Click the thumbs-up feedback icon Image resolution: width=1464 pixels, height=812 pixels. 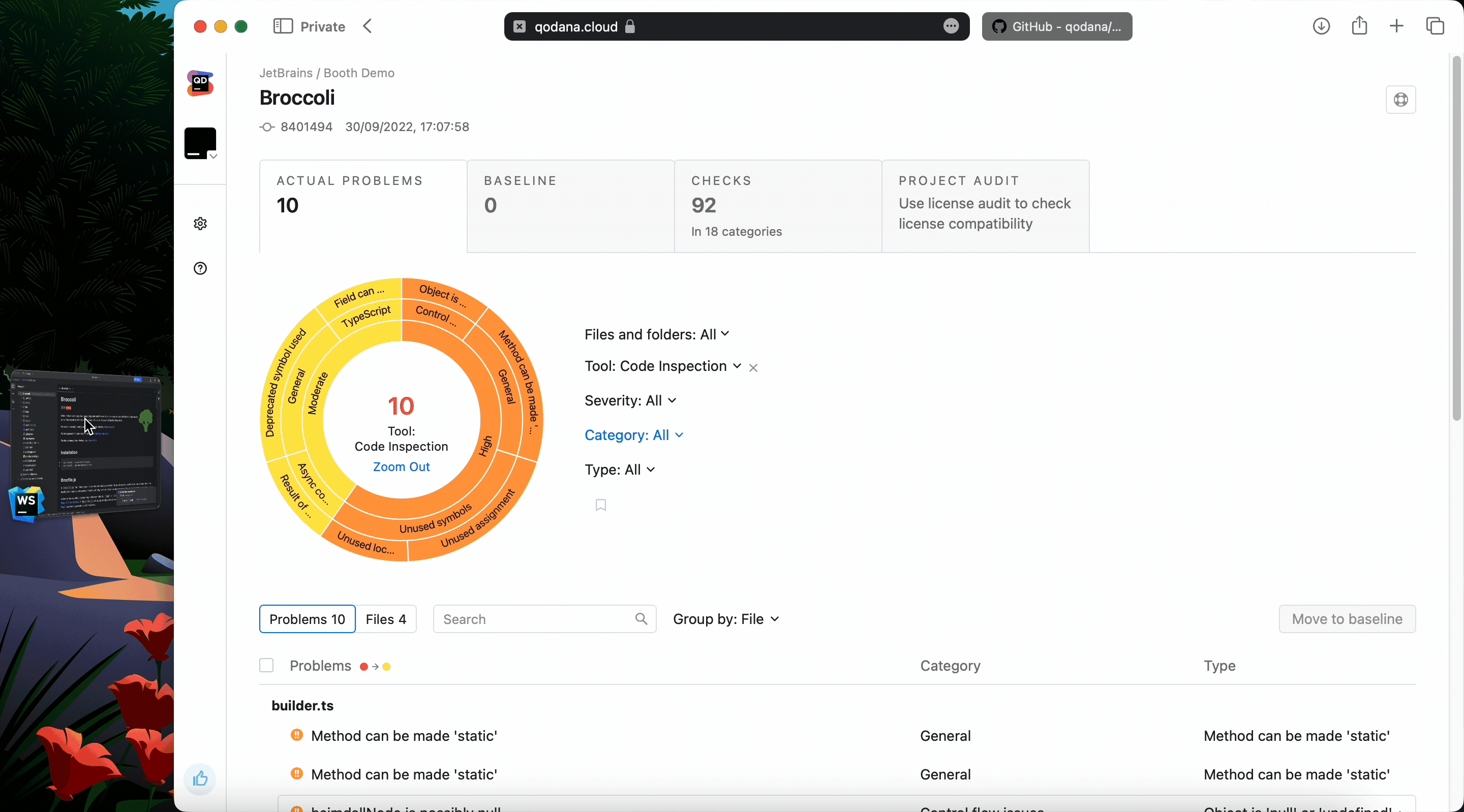pos(200,778)
